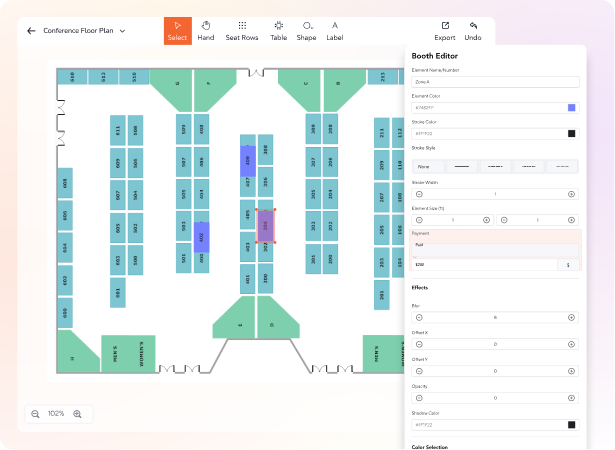The height and width of the screenshot is (450, 615).
Task: Decrease the first Element Size value
Action: click(419, 220)
